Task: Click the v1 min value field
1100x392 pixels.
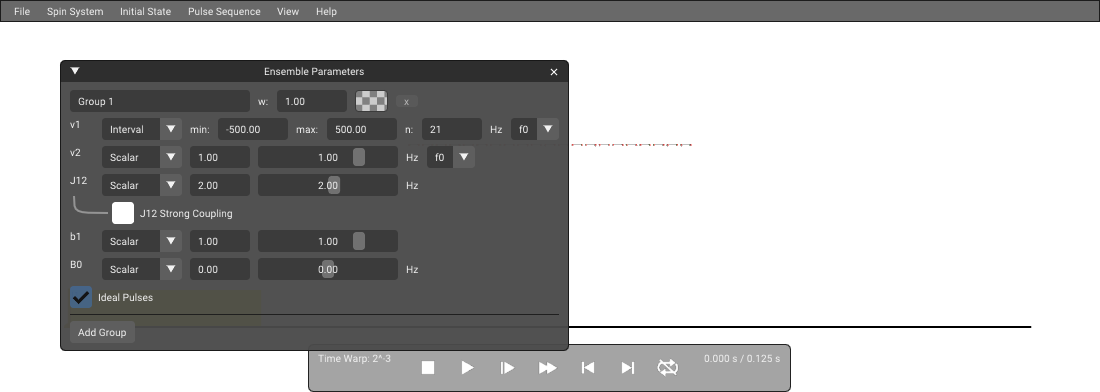Action: coord(253,129)
